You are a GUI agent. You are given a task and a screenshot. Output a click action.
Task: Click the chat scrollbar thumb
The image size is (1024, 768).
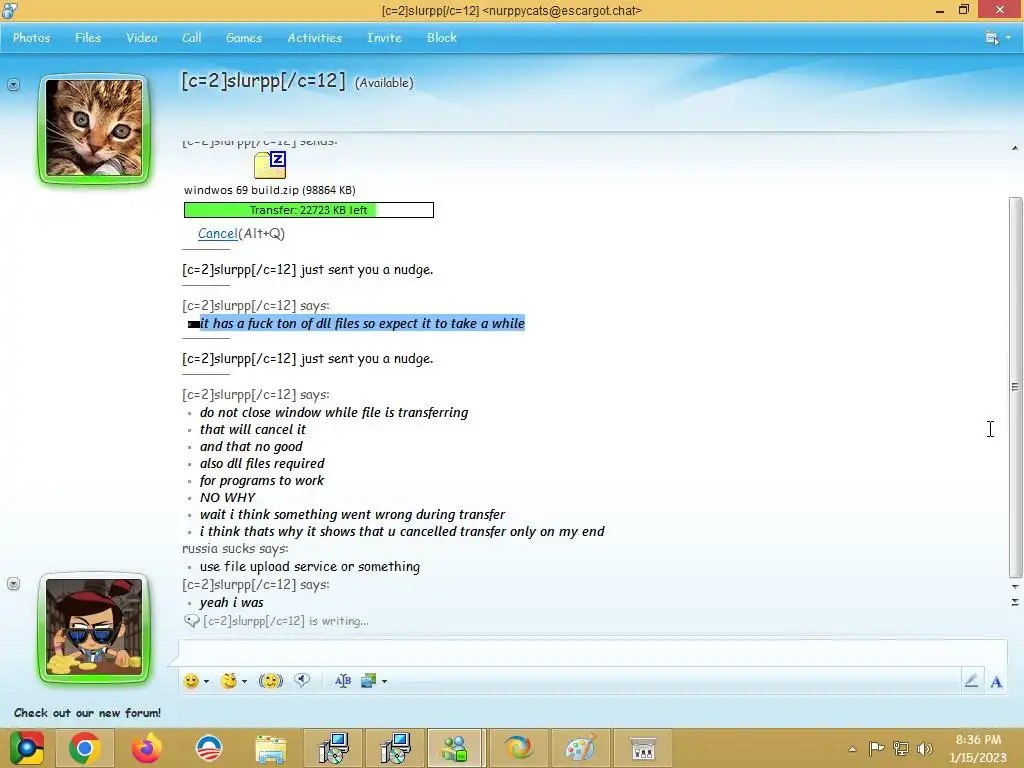point(1015,387)
